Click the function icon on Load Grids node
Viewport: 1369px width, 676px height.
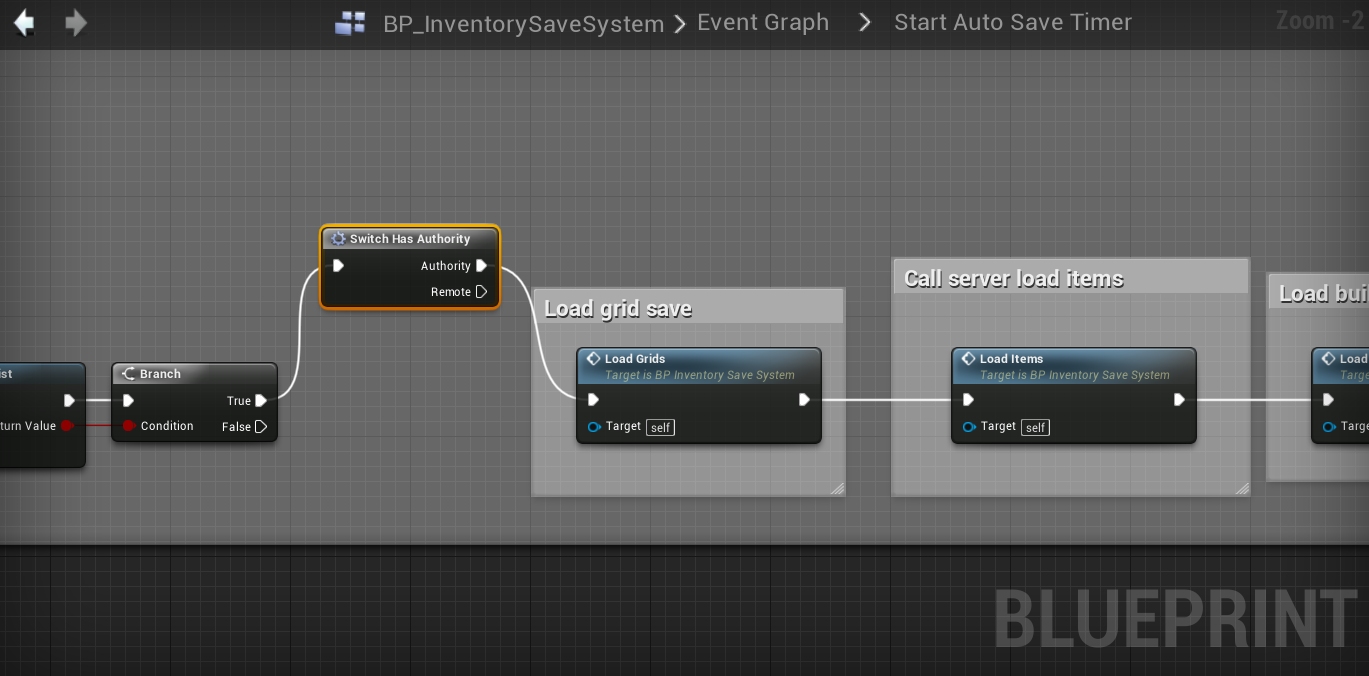[x=593, y=359]
